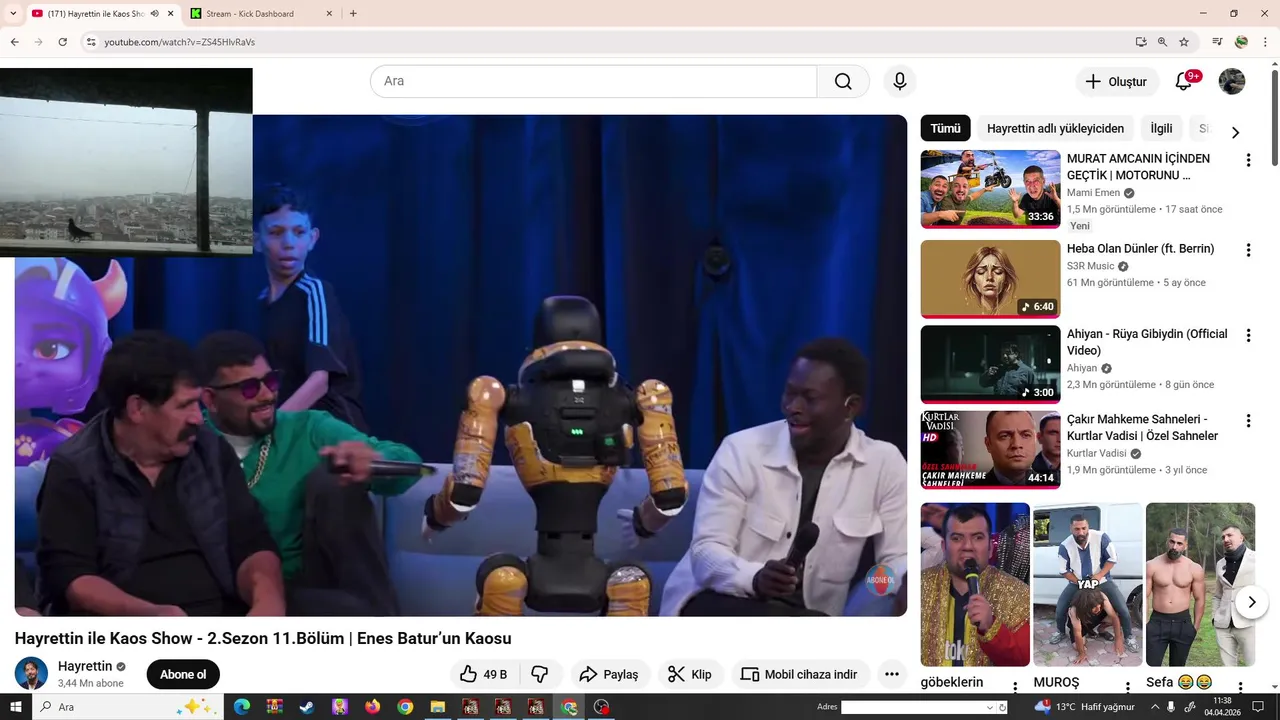Click the YouTube Ara search field
The height and width of the screenshot is (720, 1280).
click(594, 81)
